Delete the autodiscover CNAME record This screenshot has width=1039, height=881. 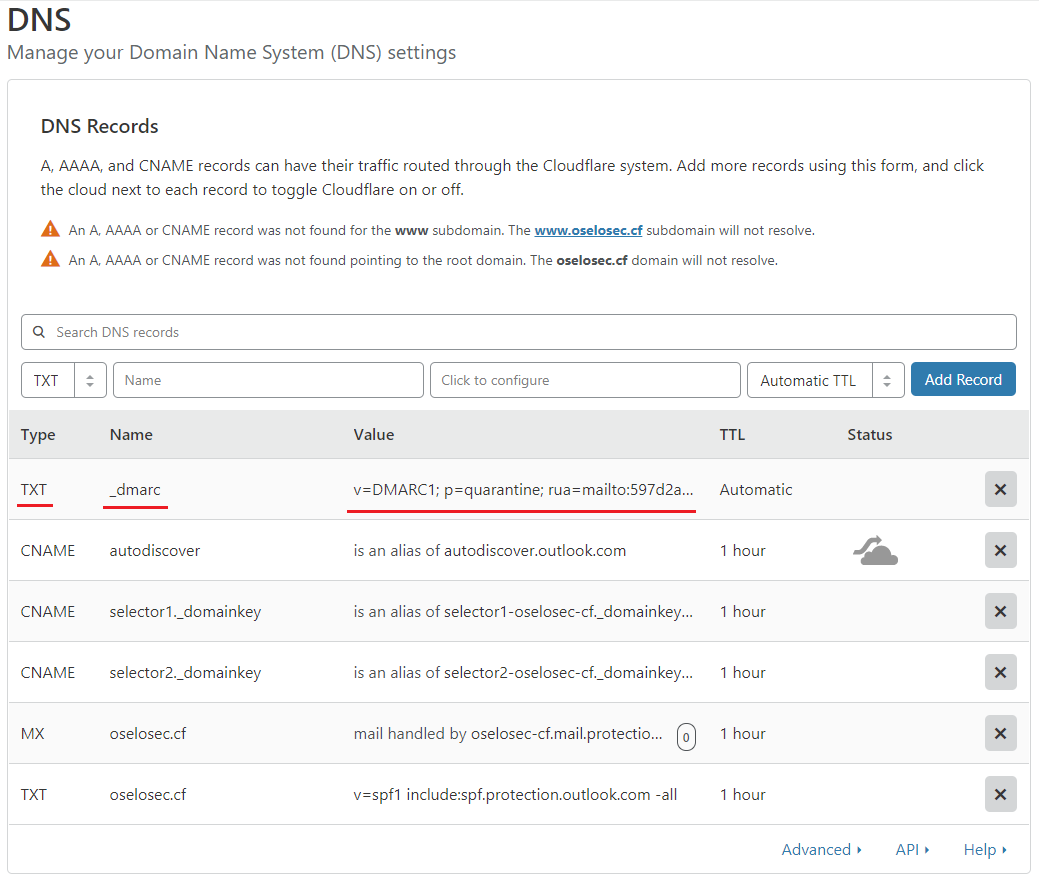(1000, 550)
